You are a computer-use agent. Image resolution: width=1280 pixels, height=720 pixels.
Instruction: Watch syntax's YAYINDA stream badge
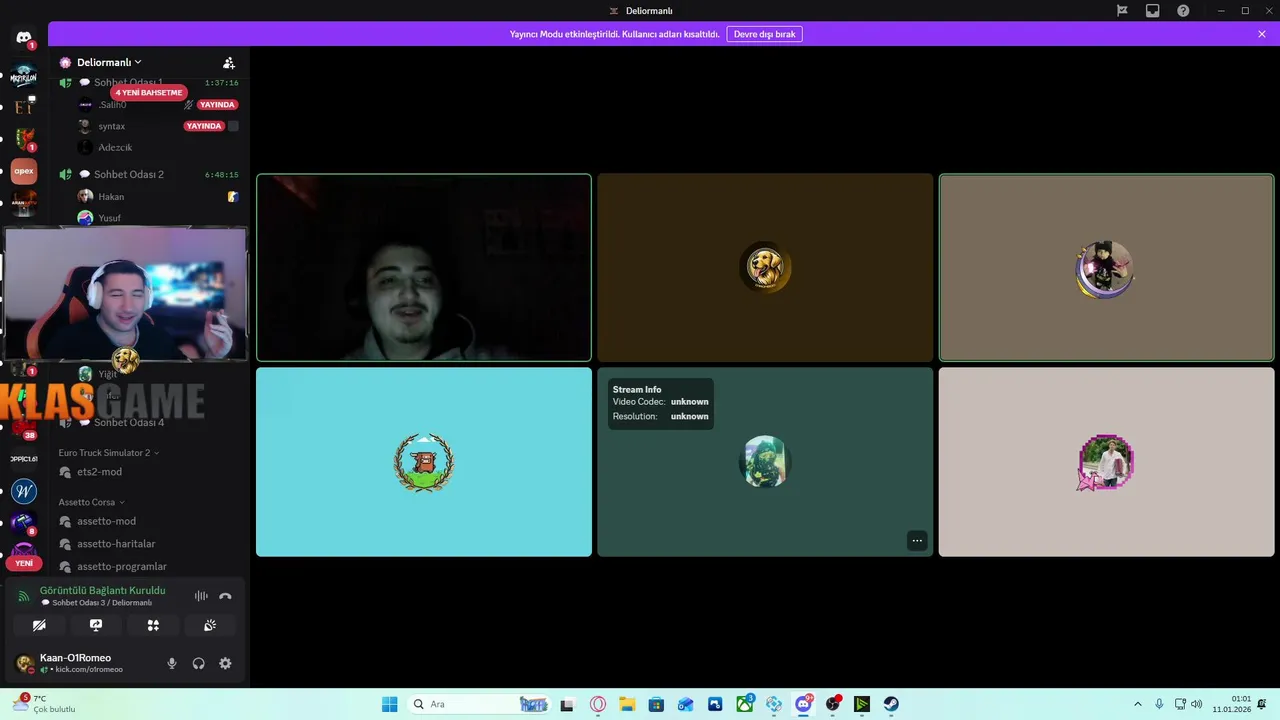[204, 126]
